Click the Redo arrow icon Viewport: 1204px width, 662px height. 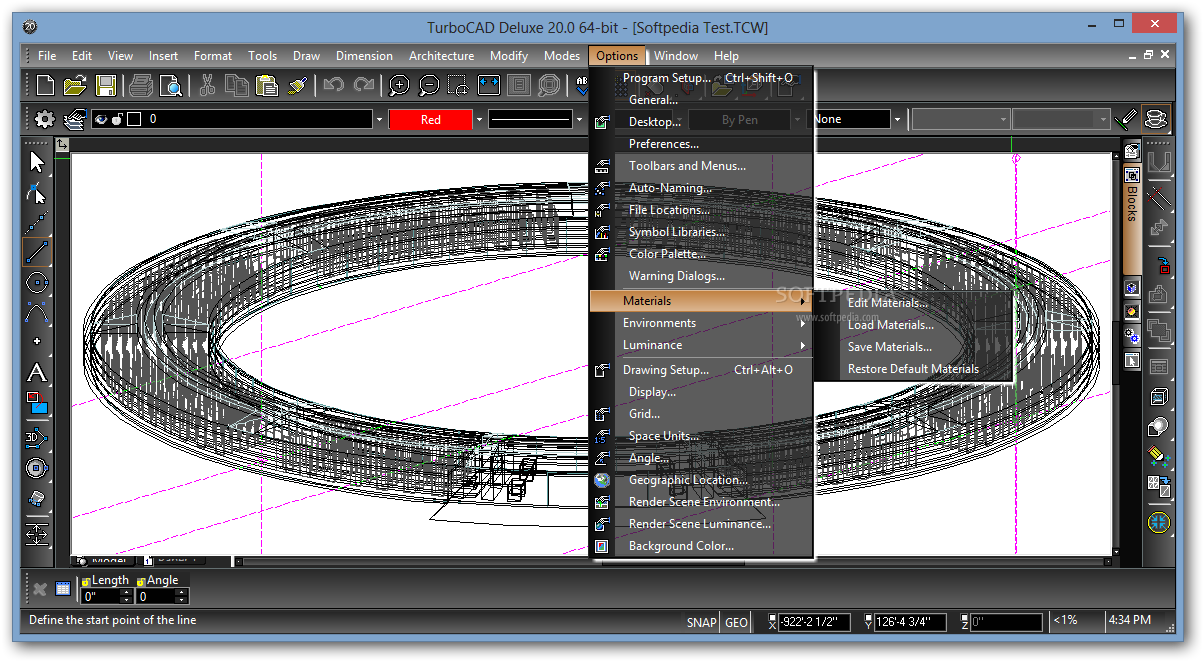click(x=363, y=86)
